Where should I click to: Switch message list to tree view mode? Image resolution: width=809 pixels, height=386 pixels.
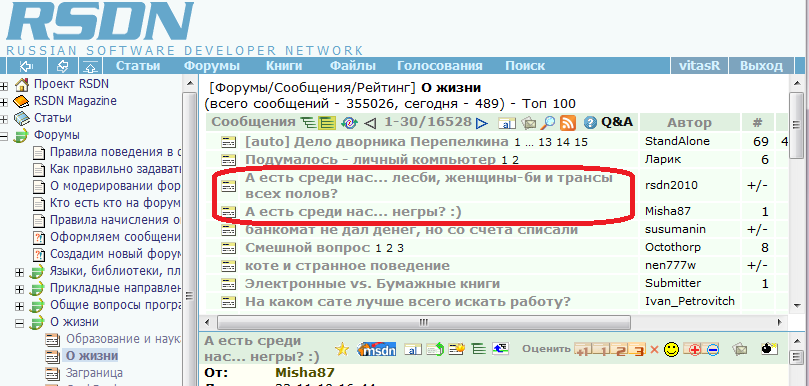pos(309,122)
